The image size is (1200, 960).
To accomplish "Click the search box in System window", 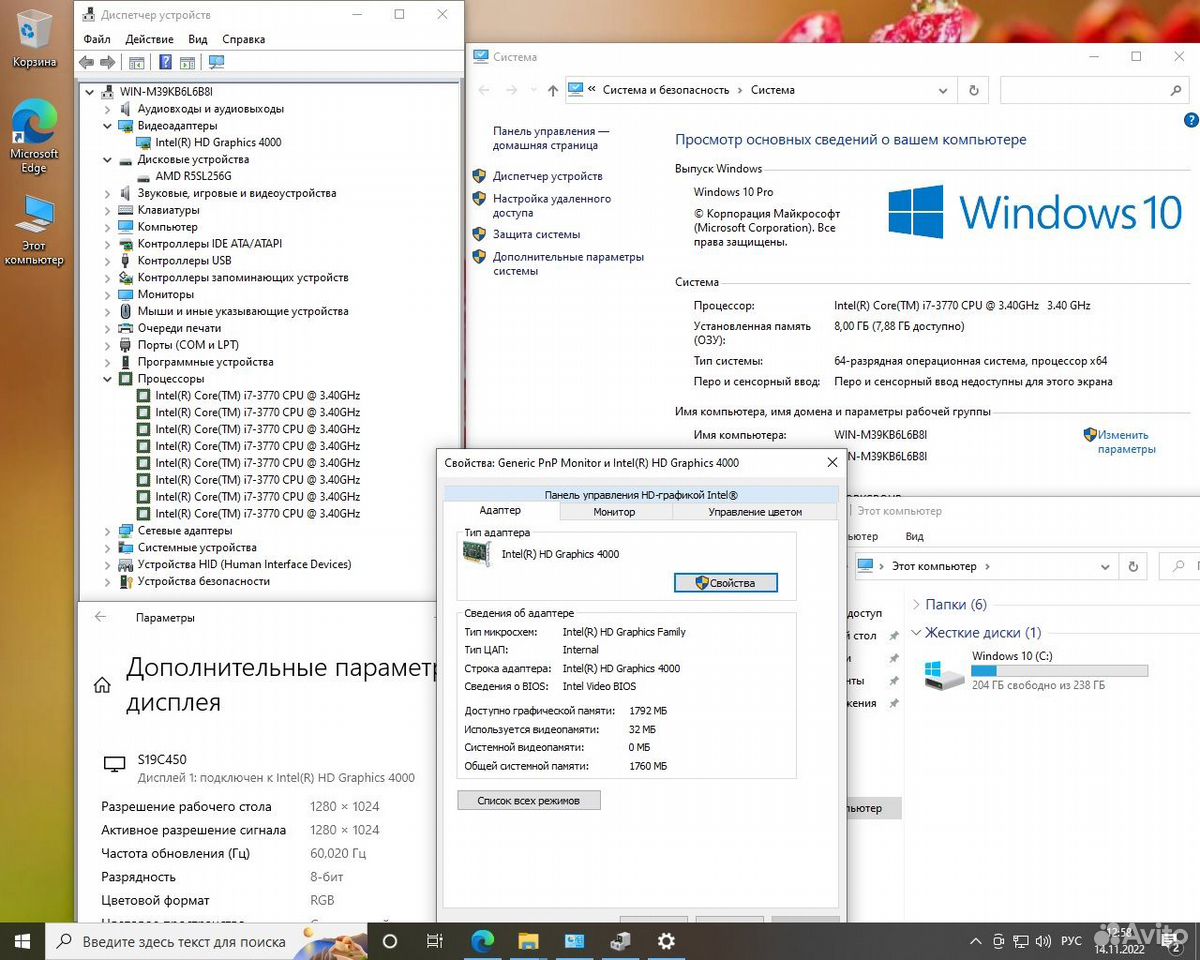I will point(1095,90).
